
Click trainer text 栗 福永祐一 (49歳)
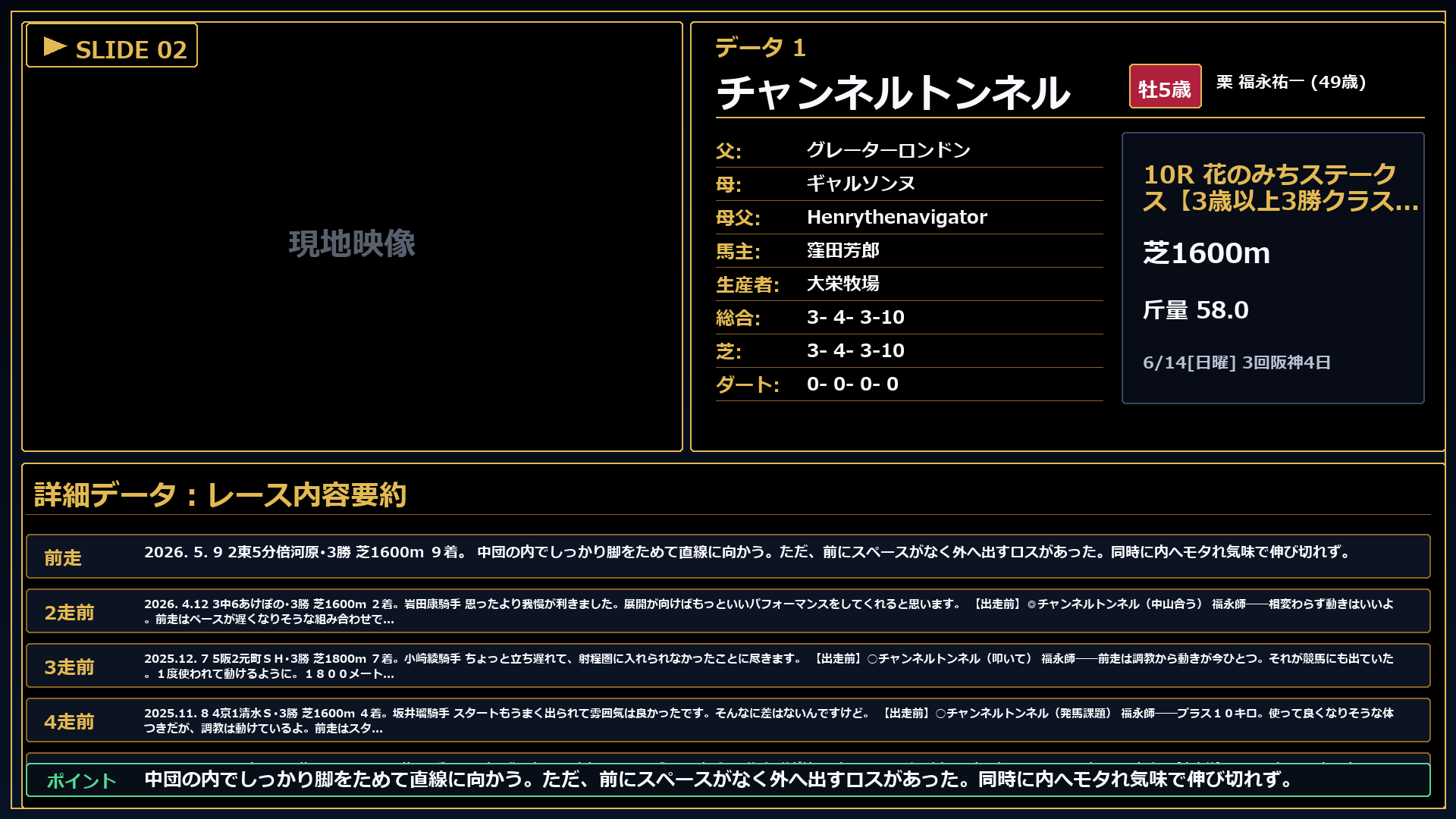tap(1291, 82)
